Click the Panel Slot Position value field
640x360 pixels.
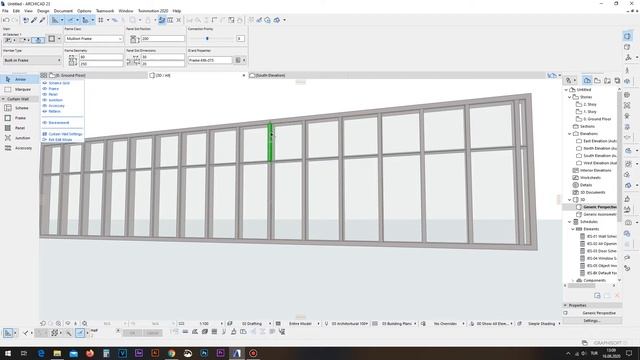[163, 38]
